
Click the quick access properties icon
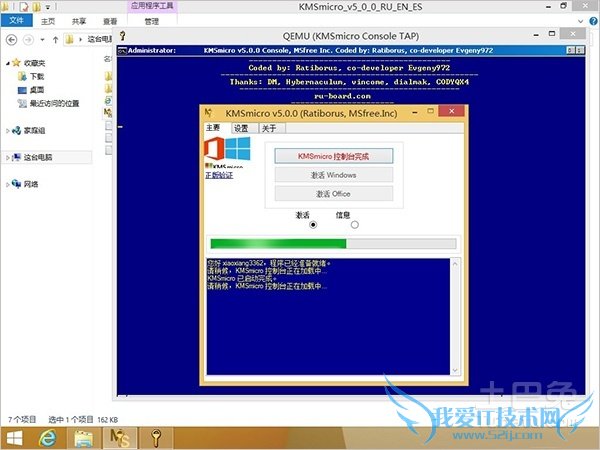coord(24,6)
